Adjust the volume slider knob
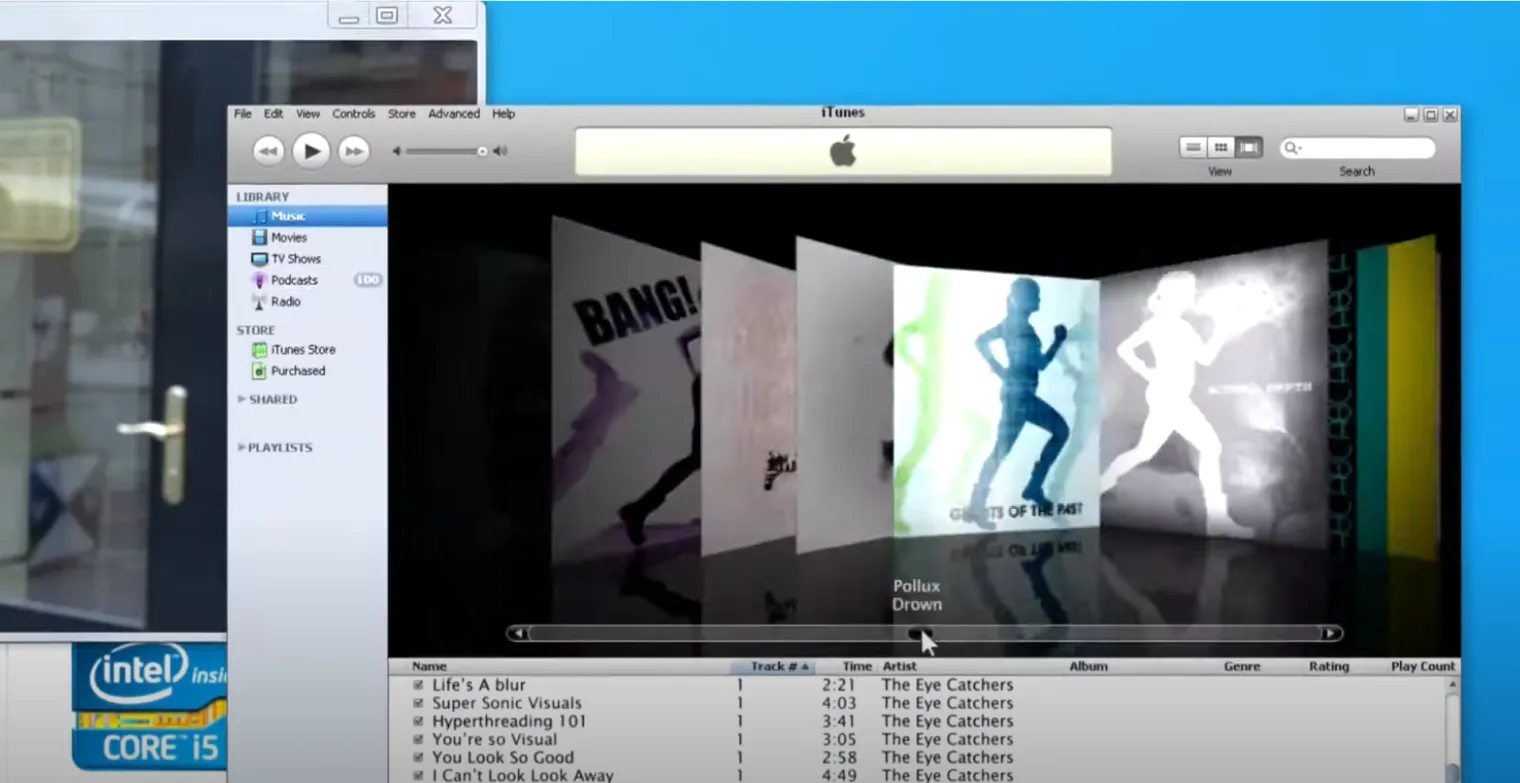The image size is (1520, 783). [x=482, y=151]
